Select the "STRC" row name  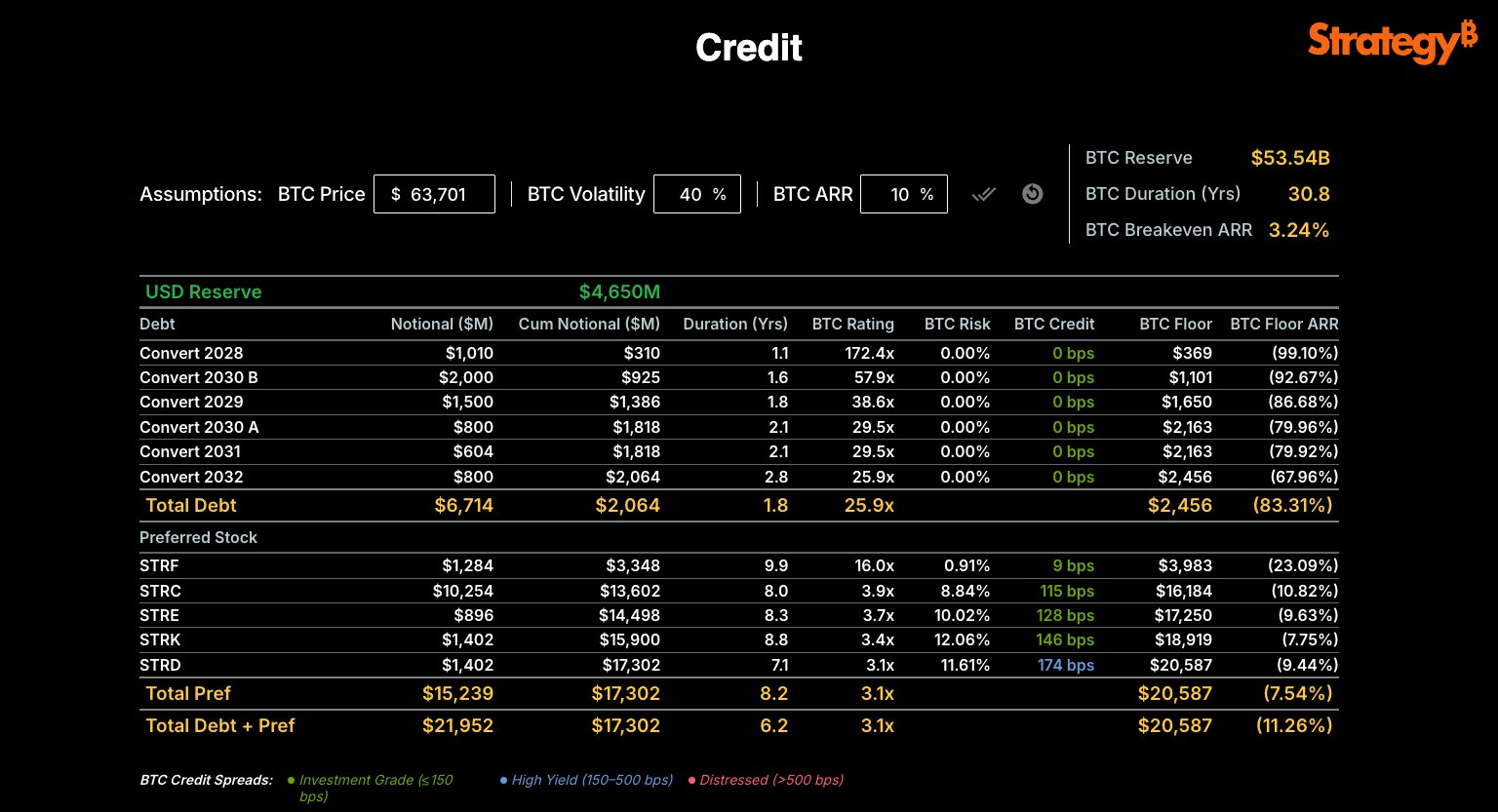tap(160, 591)
